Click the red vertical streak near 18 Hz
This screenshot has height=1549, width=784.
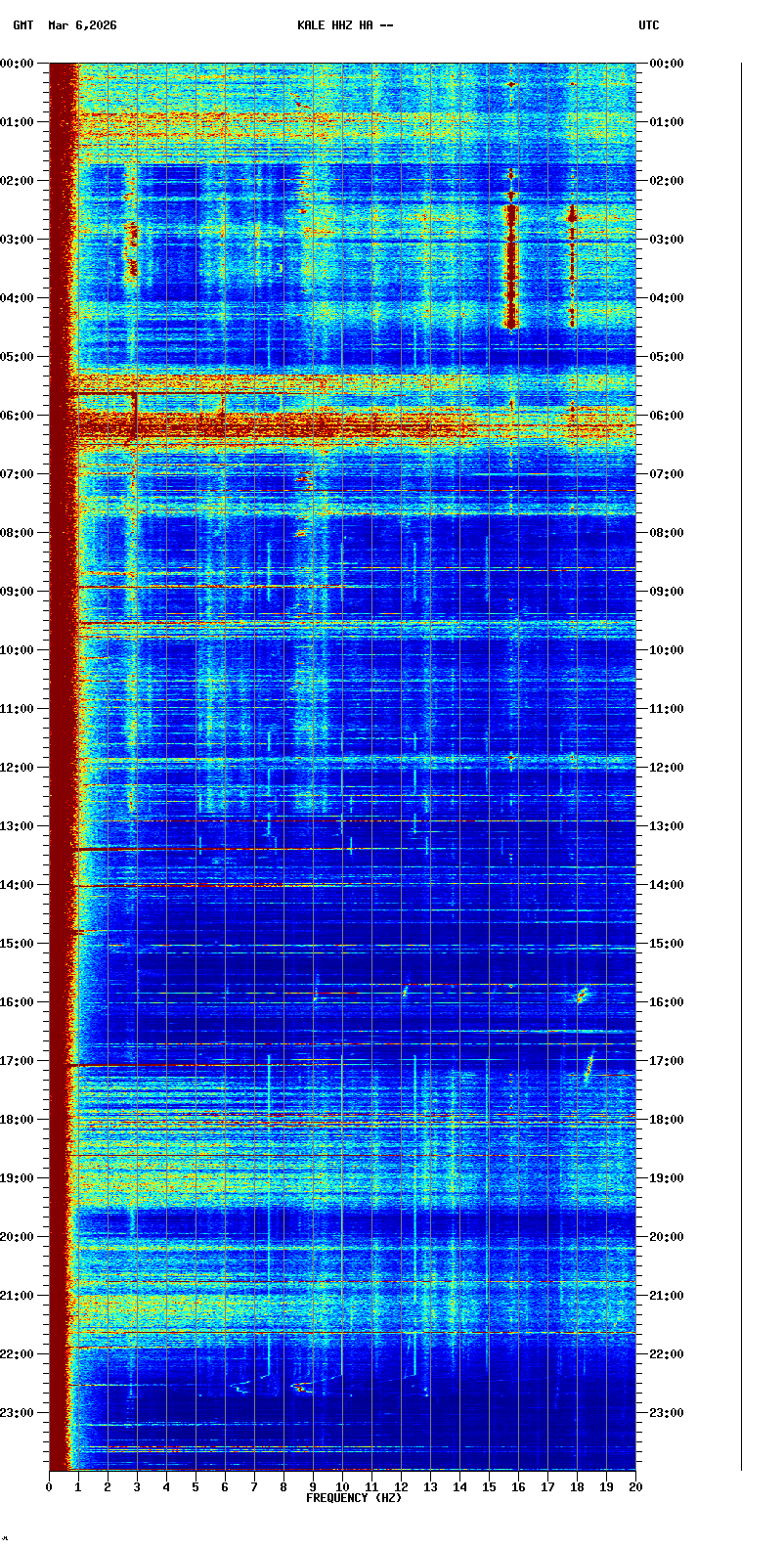(573, 264)
